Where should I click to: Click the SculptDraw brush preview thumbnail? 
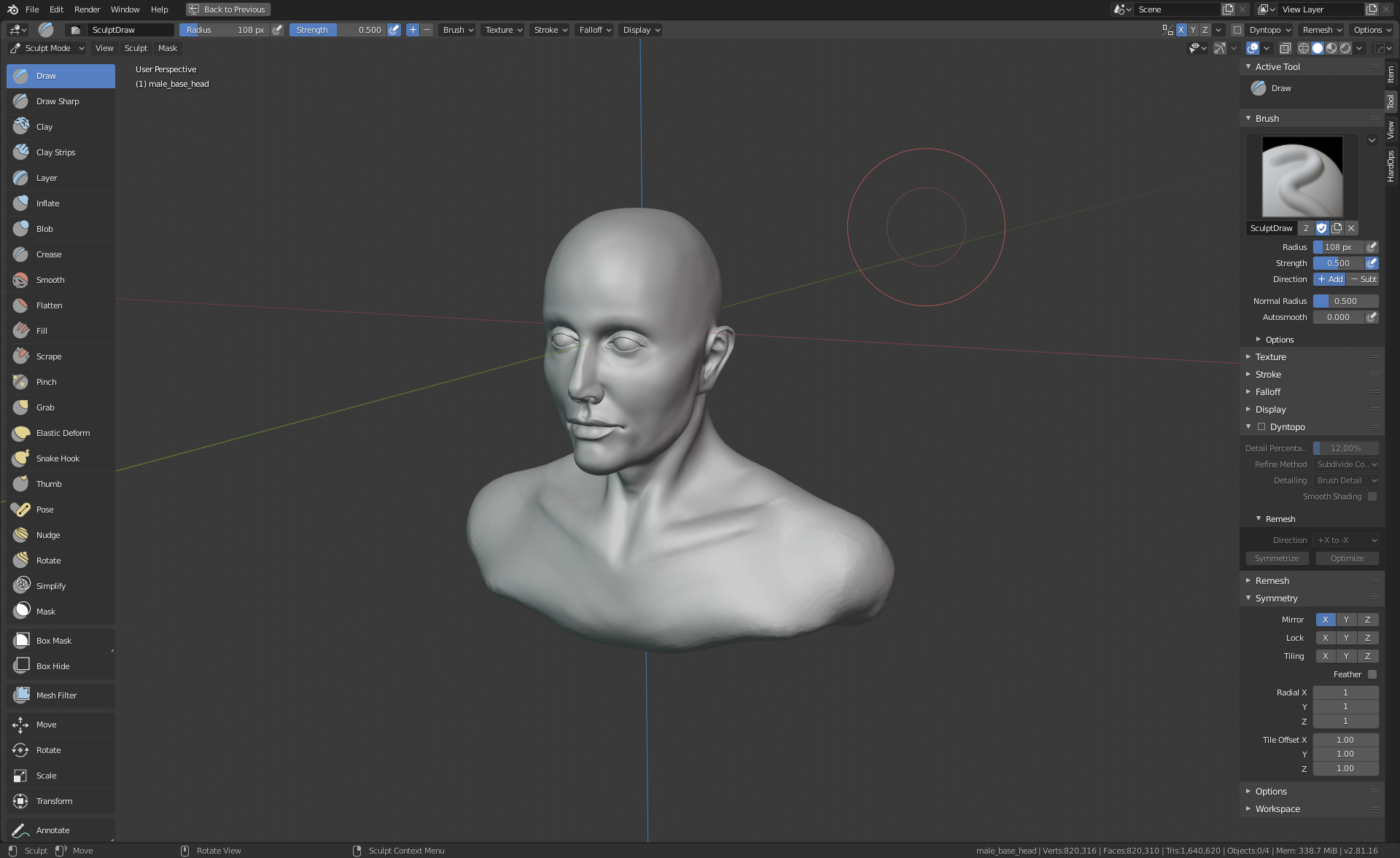1302,176
